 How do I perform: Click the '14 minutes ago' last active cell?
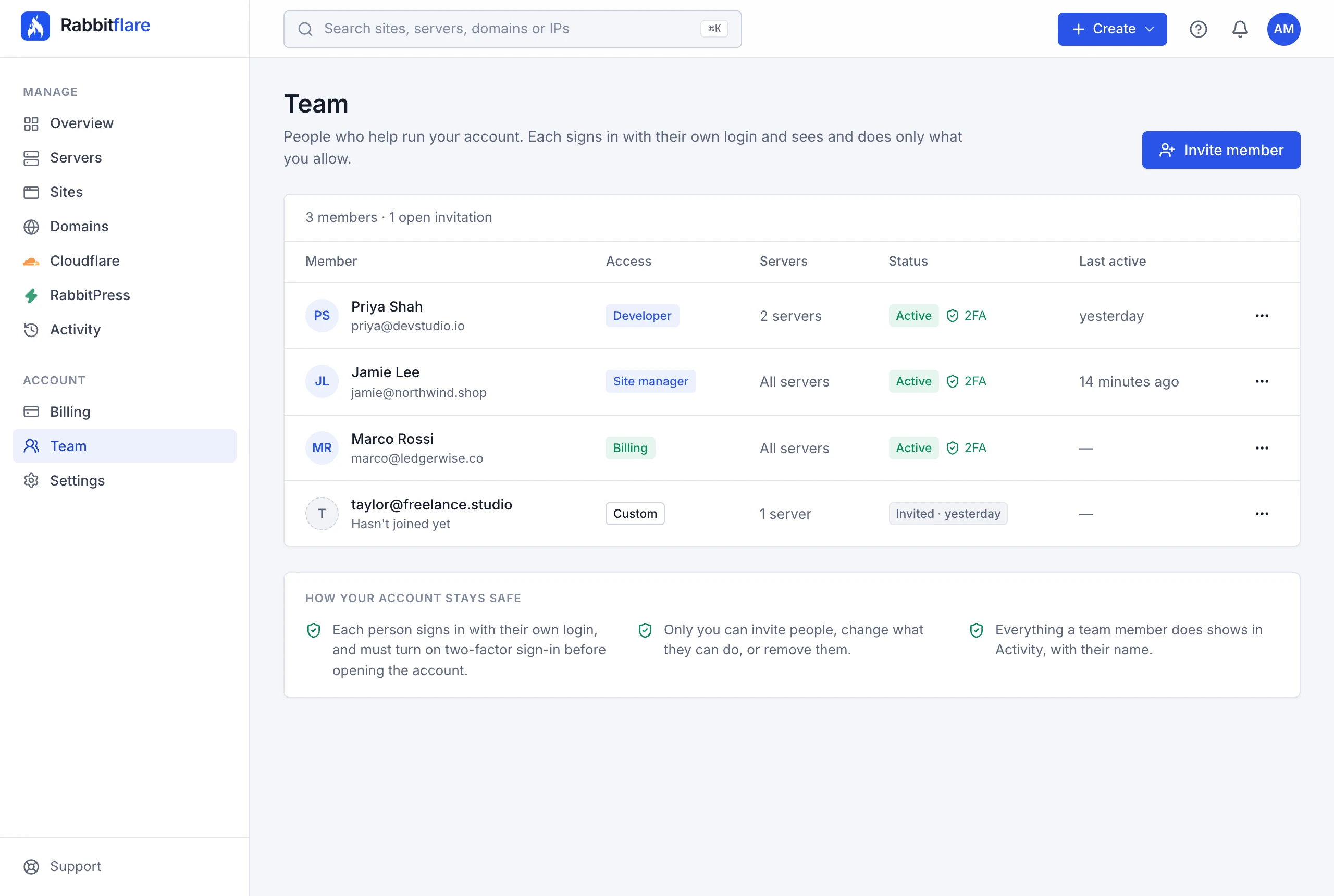1128,381
